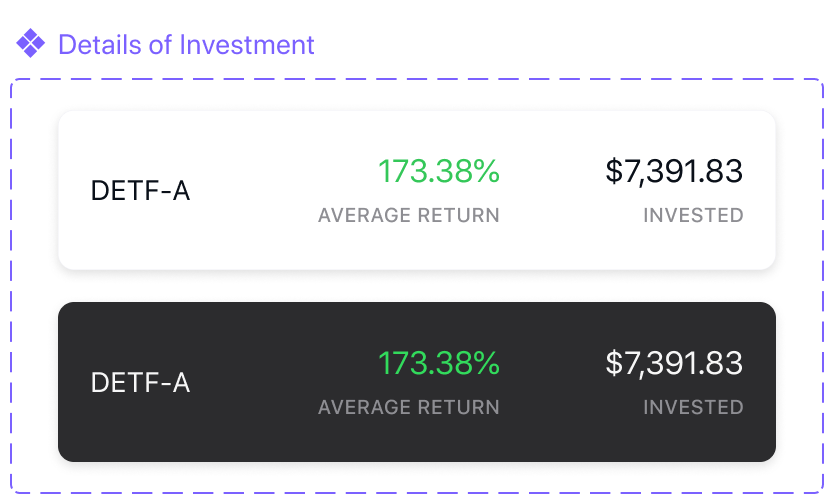834x504 pixels.
Task: Click INVESTED label in dark card
Action: tap(694, 407)
